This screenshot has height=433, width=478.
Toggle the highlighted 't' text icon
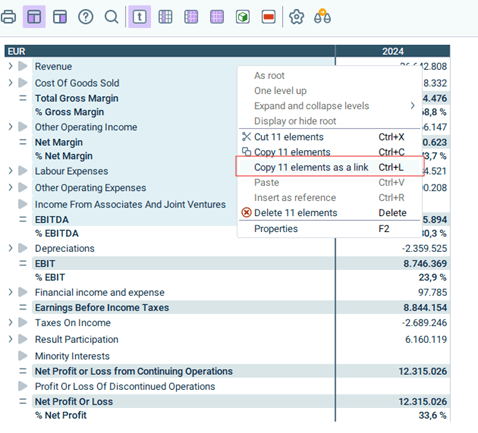click(x=140, y=17)
